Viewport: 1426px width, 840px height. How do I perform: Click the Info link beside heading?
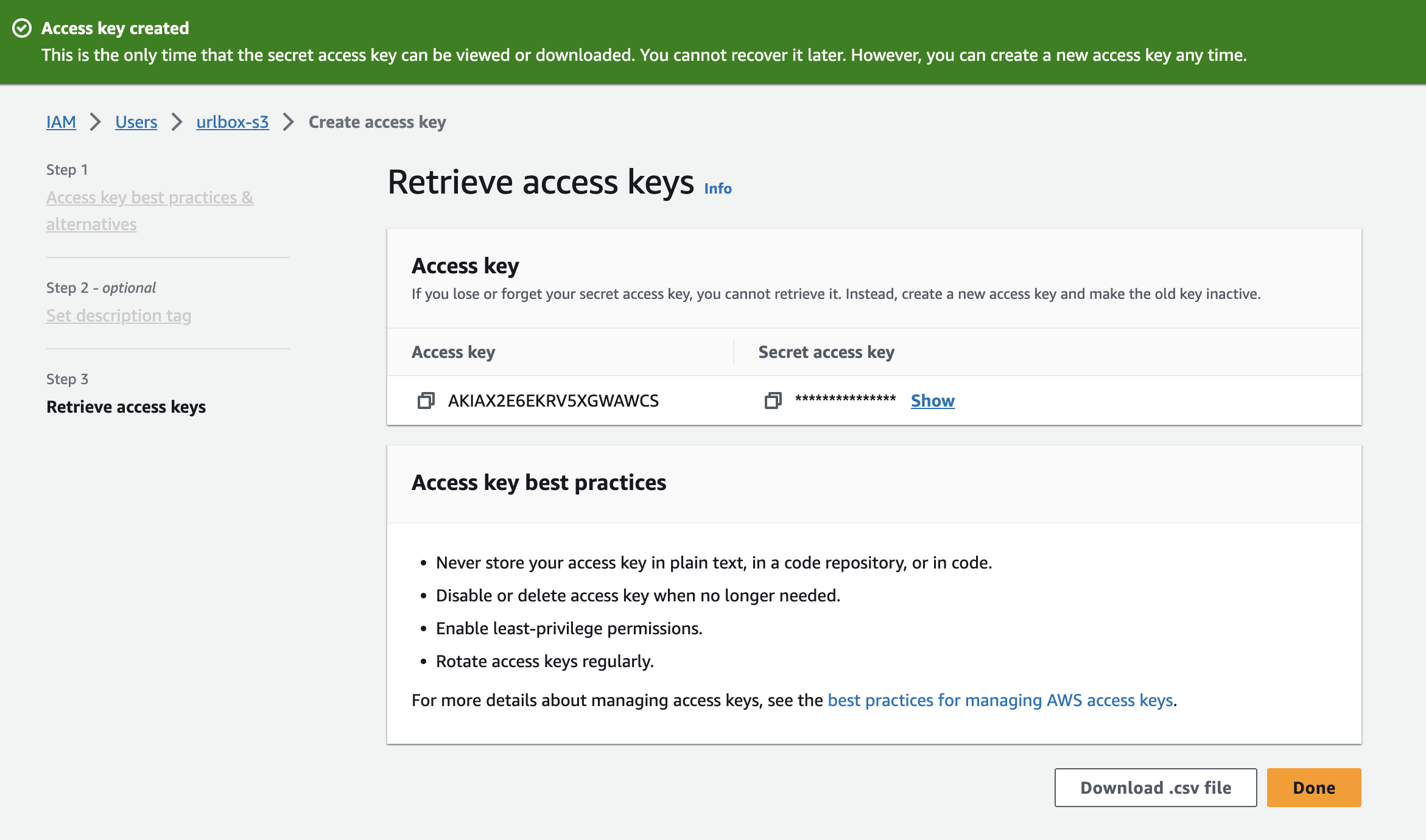[717, 188]
